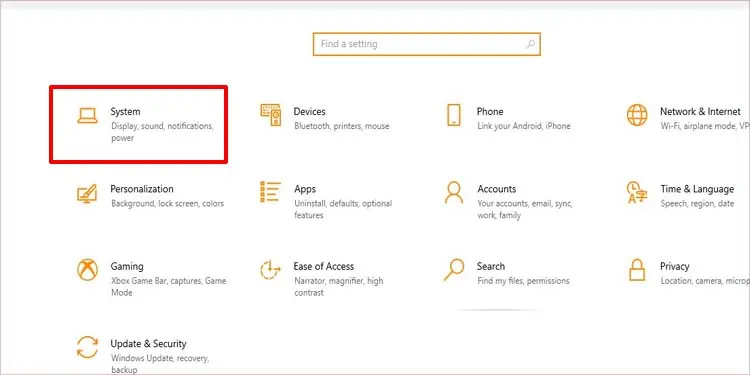Open the Accounts person icon
Viewport: 750px width, 375px height.
click(x=454, y=192)
